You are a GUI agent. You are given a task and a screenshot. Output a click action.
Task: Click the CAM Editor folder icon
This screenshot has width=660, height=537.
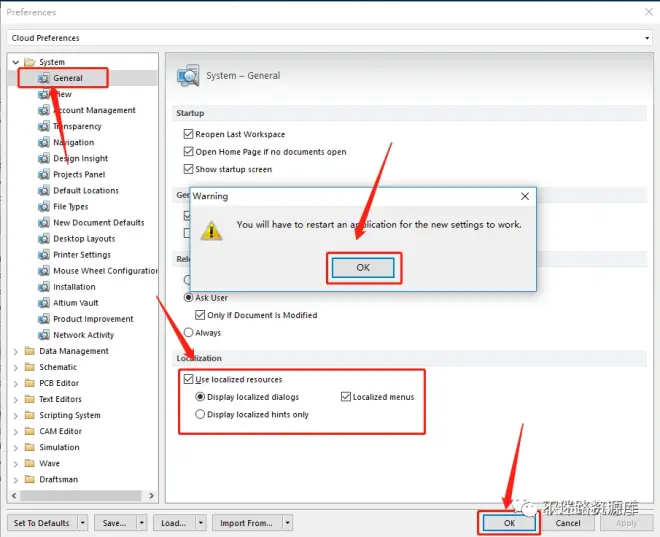[29, 431]
